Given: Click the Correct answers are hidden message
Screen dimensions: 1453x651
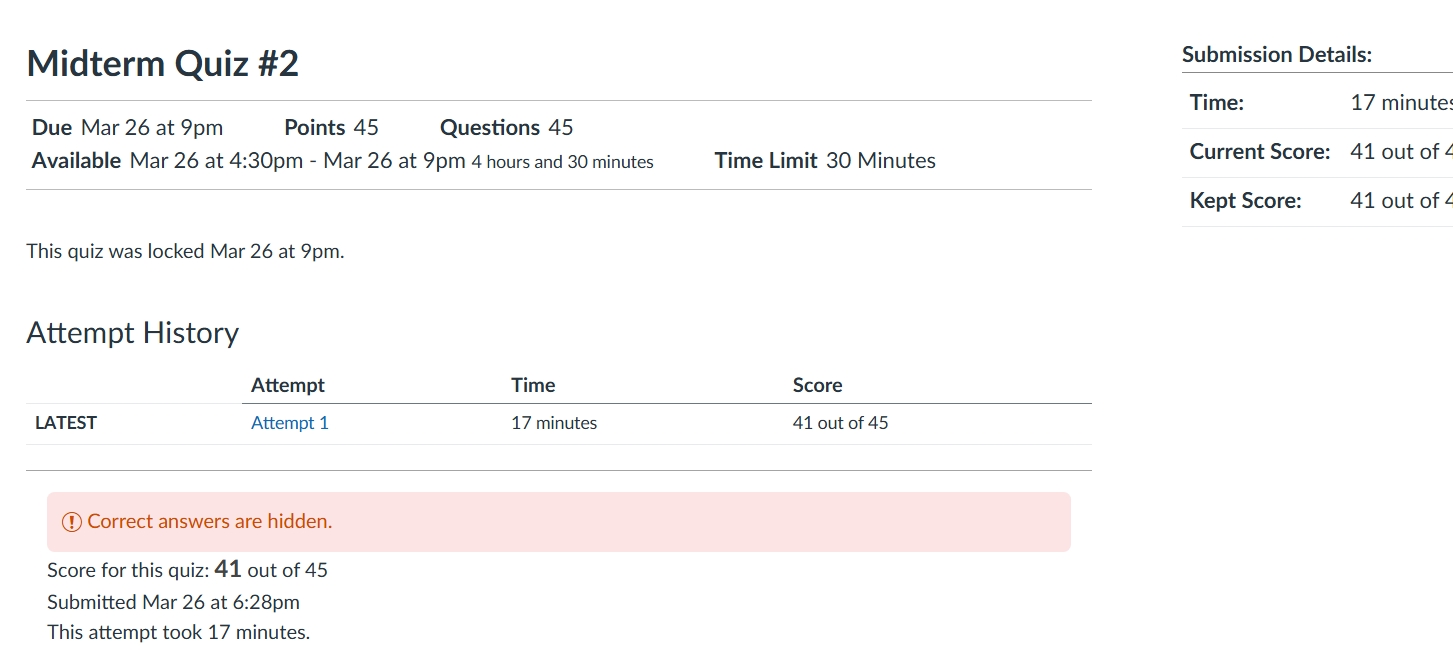Looking at the screenshot, I should [209, 521].
